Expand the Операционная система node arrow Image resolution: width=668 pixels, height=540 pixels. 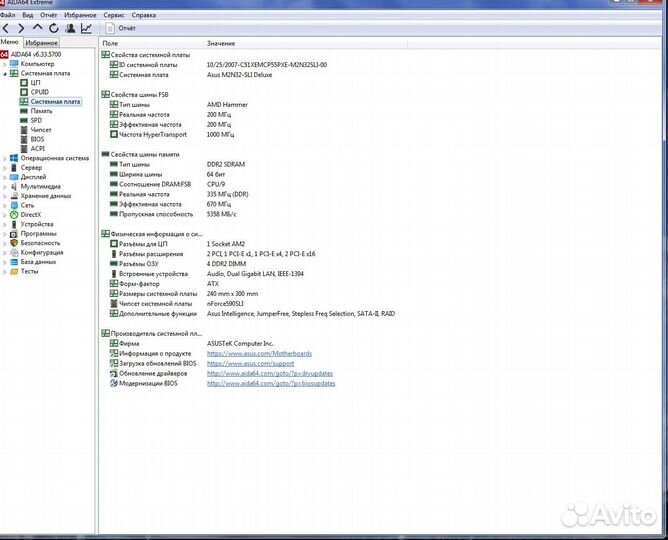click(5, 158)
